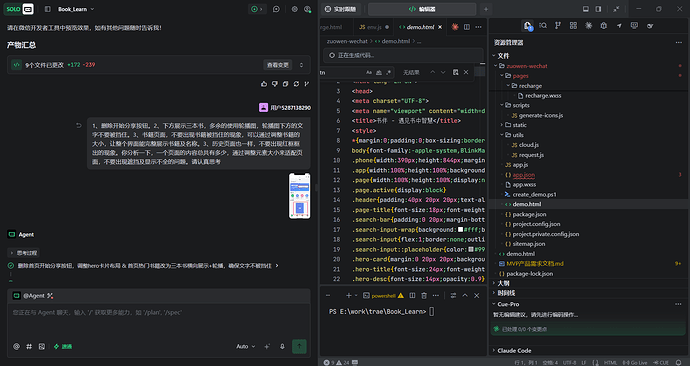This screenshot has width=690, height=366.
Task: Open the extensions grid icon
Action: [x=573, y=26]
